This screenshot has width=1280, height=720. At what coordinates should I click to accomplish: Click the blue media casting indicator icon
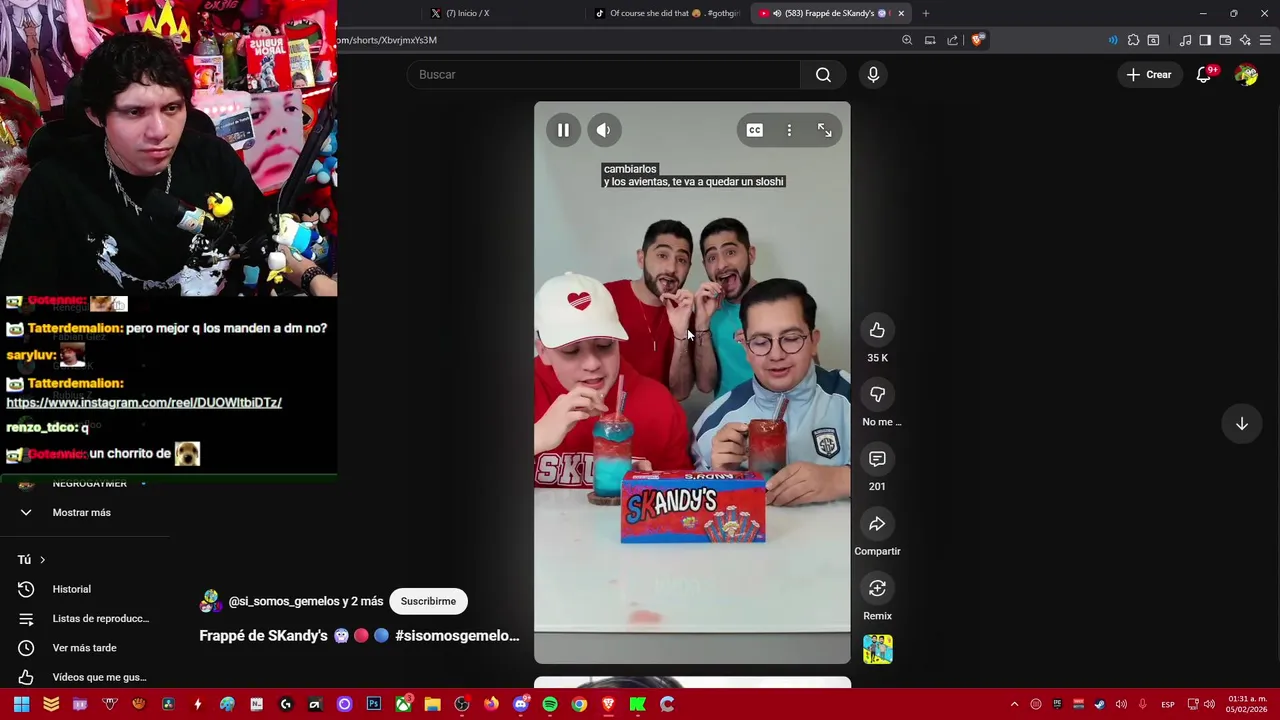point(1113,40)
